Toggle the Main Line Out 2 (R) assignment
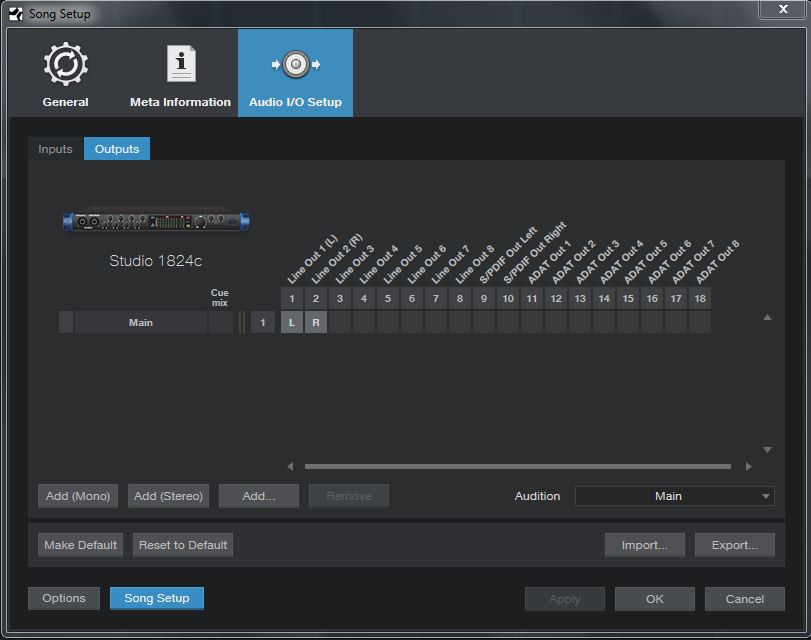 316,322
